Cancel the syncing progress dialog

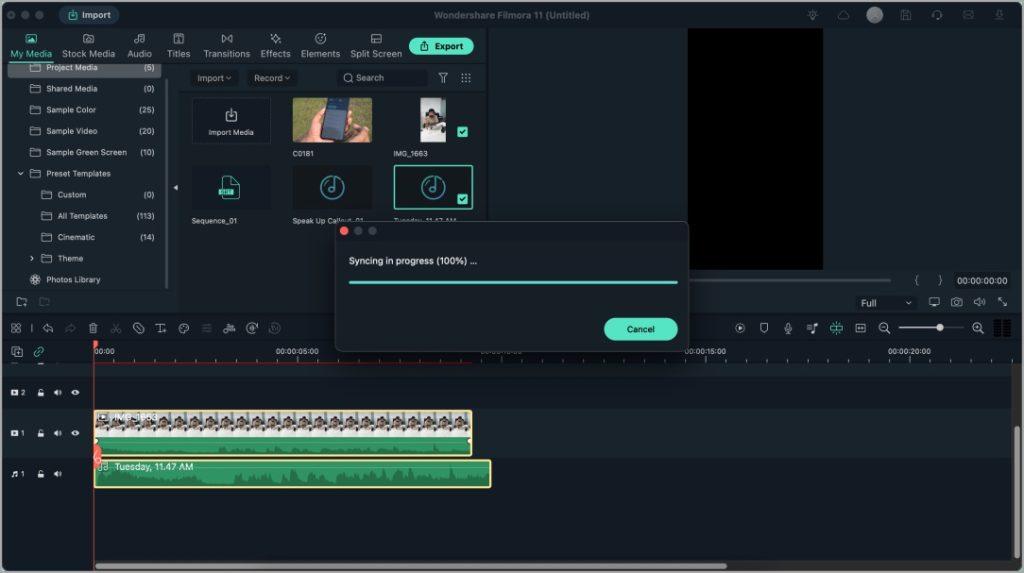[640, 329]
